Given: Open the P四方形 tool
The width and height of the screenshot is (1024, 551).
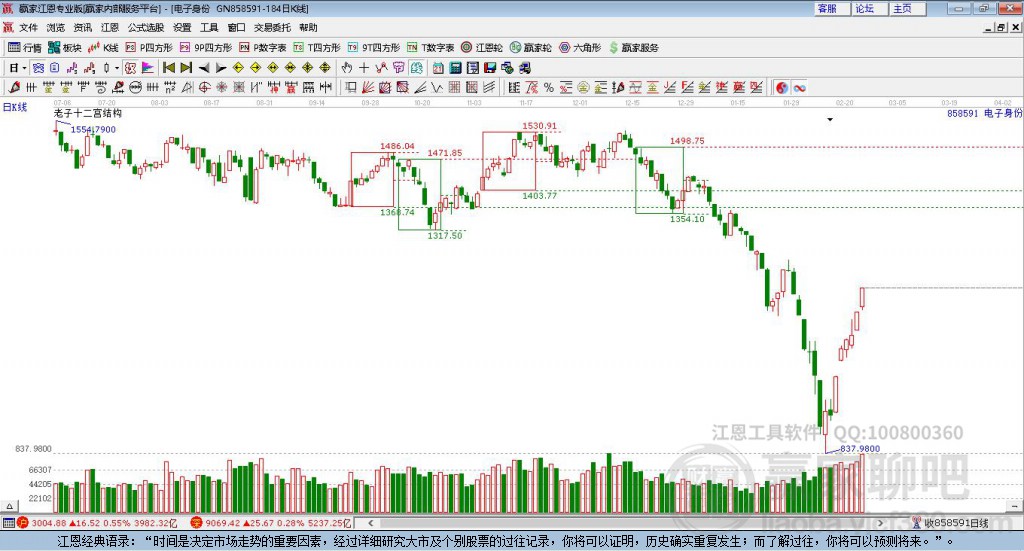Looking at the screenshot, I should [149, 48].
